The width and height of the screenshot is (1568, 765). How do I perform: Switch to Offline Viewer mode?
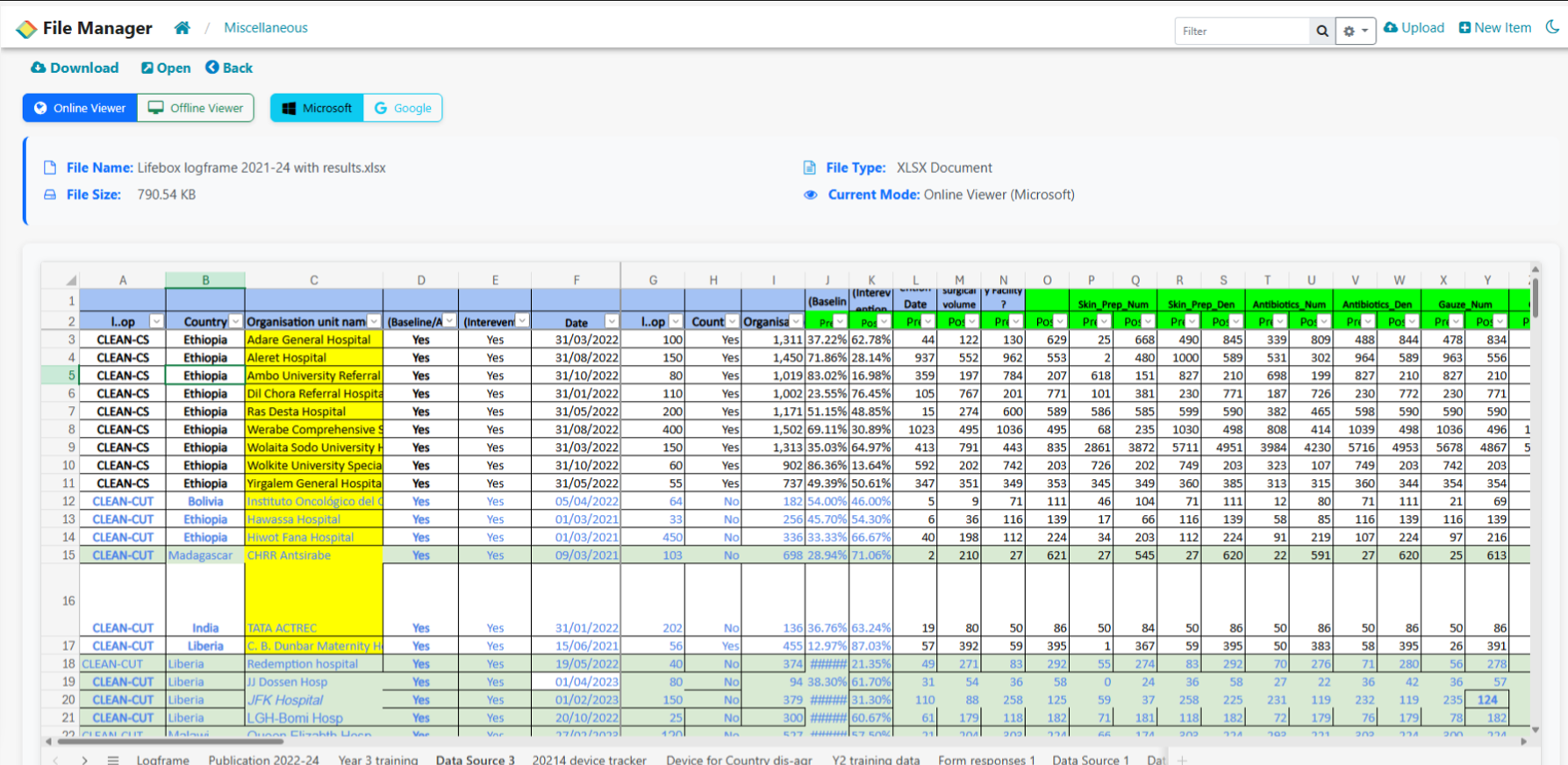pos(196,108)
